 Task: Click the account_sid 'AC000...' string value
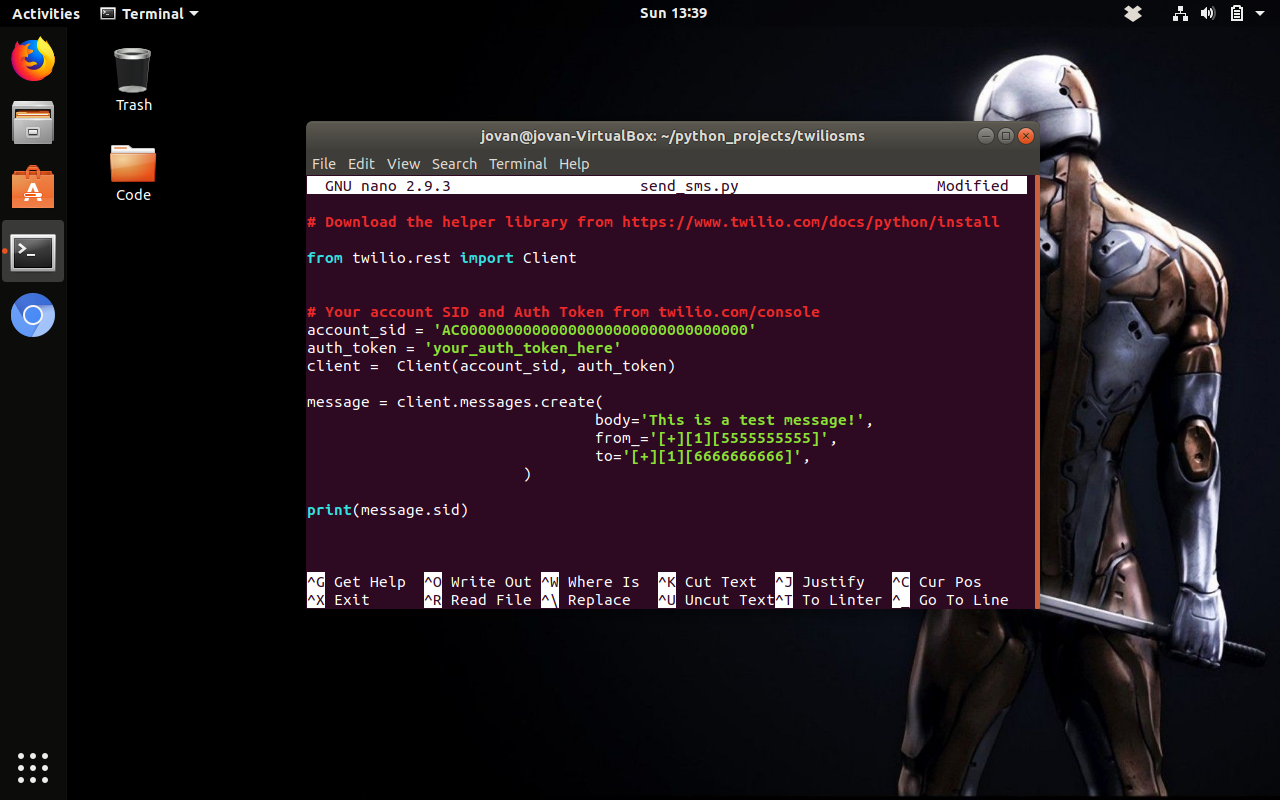(x=594, y=330)
